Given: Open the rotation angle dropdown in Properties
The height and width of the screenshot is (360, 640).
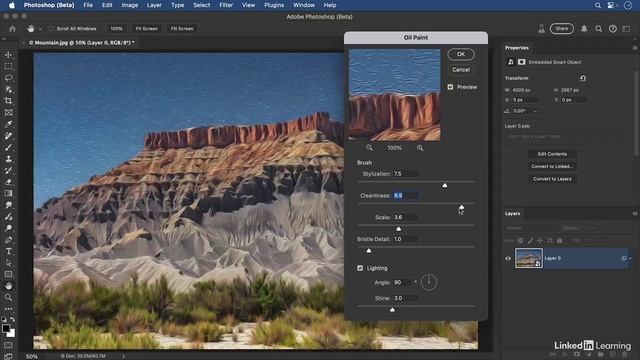Looking at the screenshot, I should click(535, 111).
